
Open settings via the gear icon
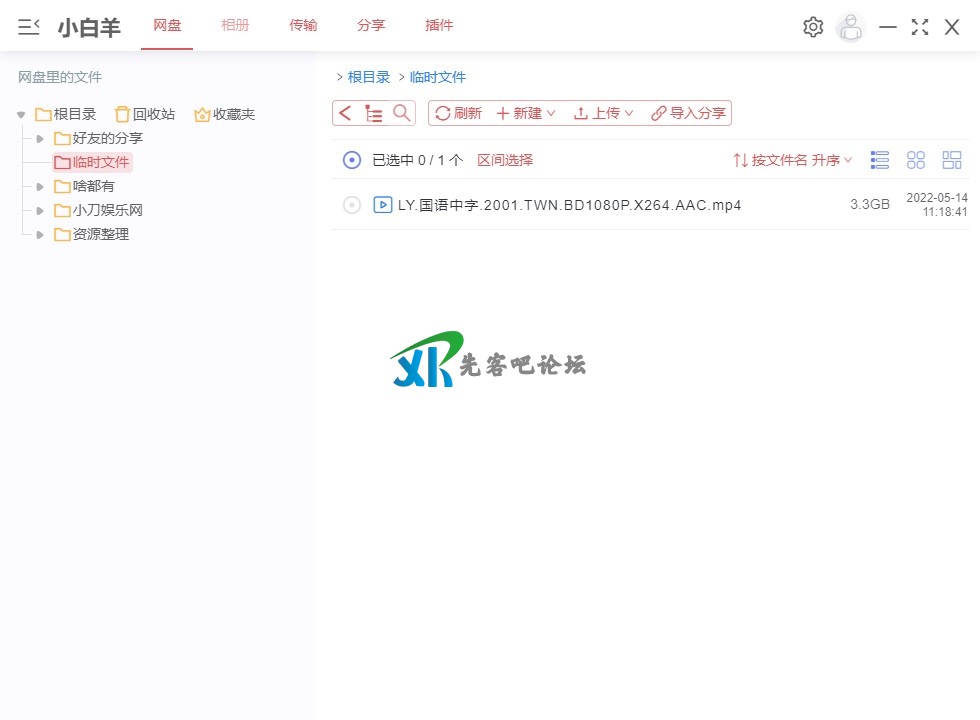pos(813,27)
